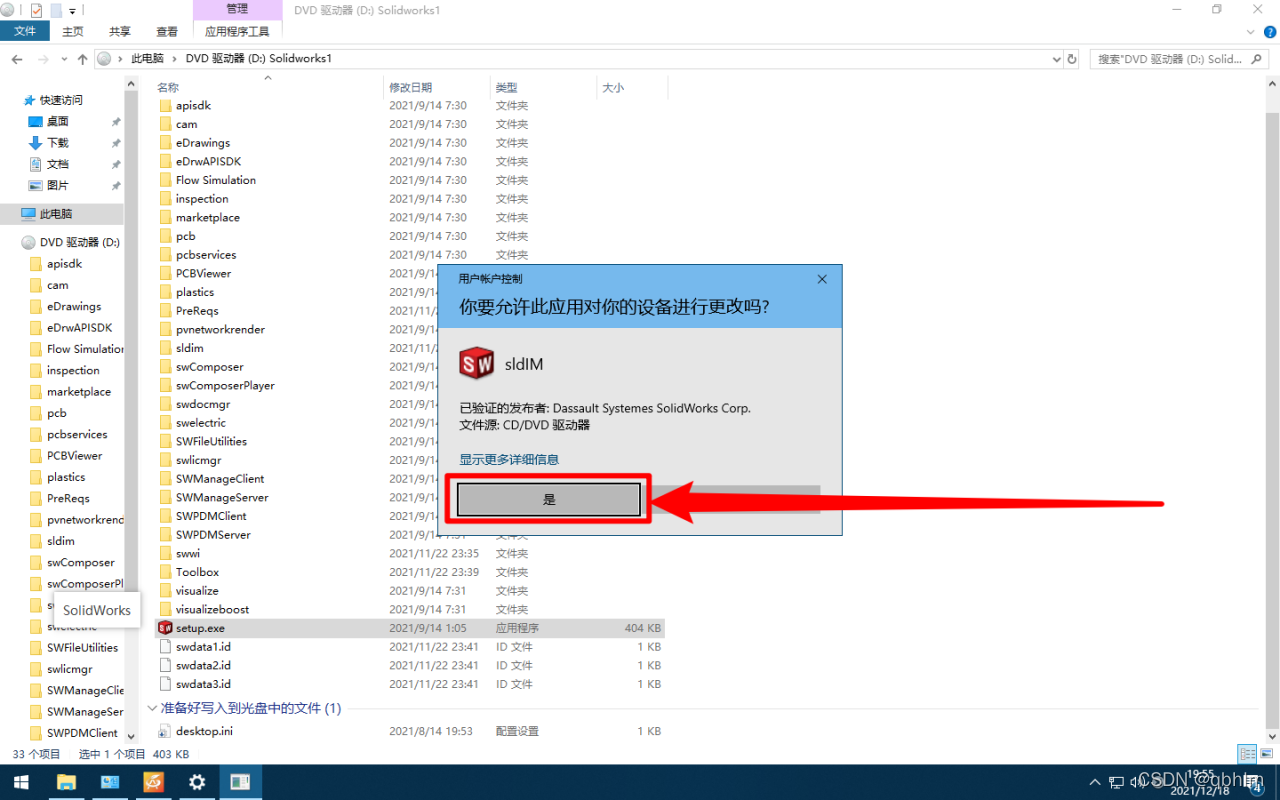Image resolution: width=1280 pixels, height=800 pixels.
Task: Select This PC in navigation pane
Action: pos(62,214)
